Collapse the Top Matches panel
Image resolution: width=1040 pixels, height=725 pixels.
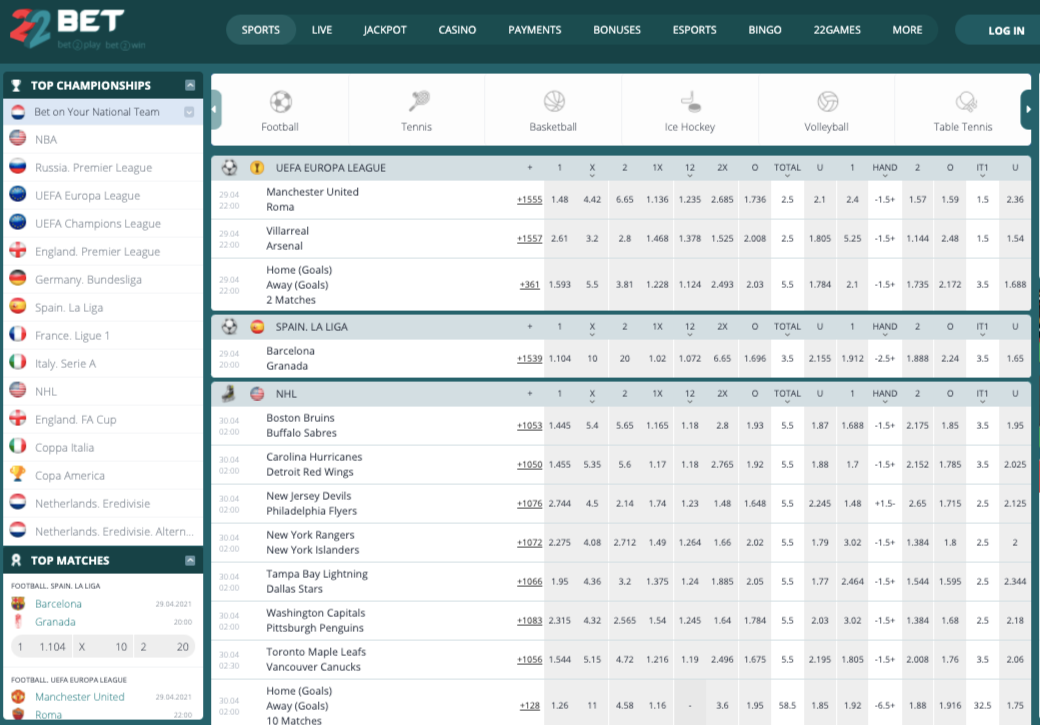click(190, 560)
